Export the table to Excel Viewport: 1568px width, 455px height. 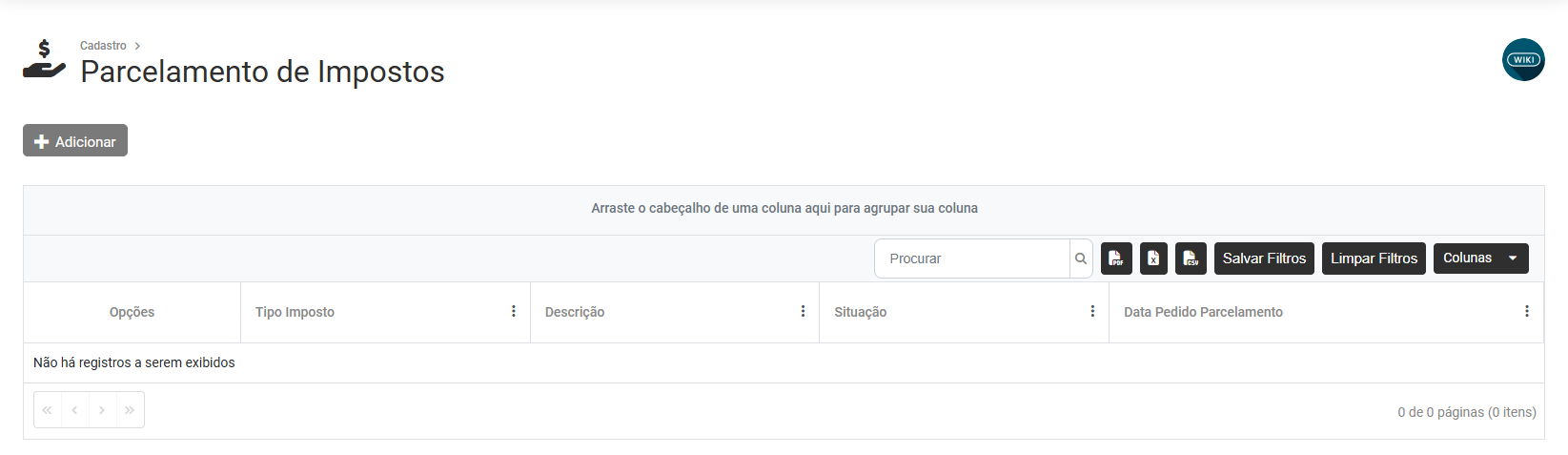(x=1153, y=259)
